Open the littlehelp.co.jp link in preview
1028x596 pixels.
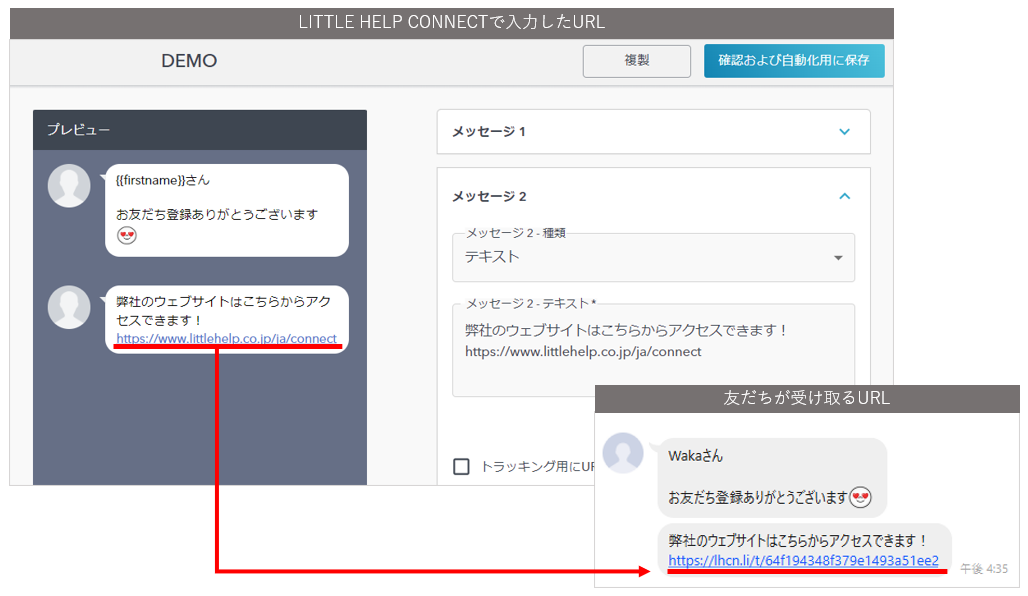tap(226, 339)
